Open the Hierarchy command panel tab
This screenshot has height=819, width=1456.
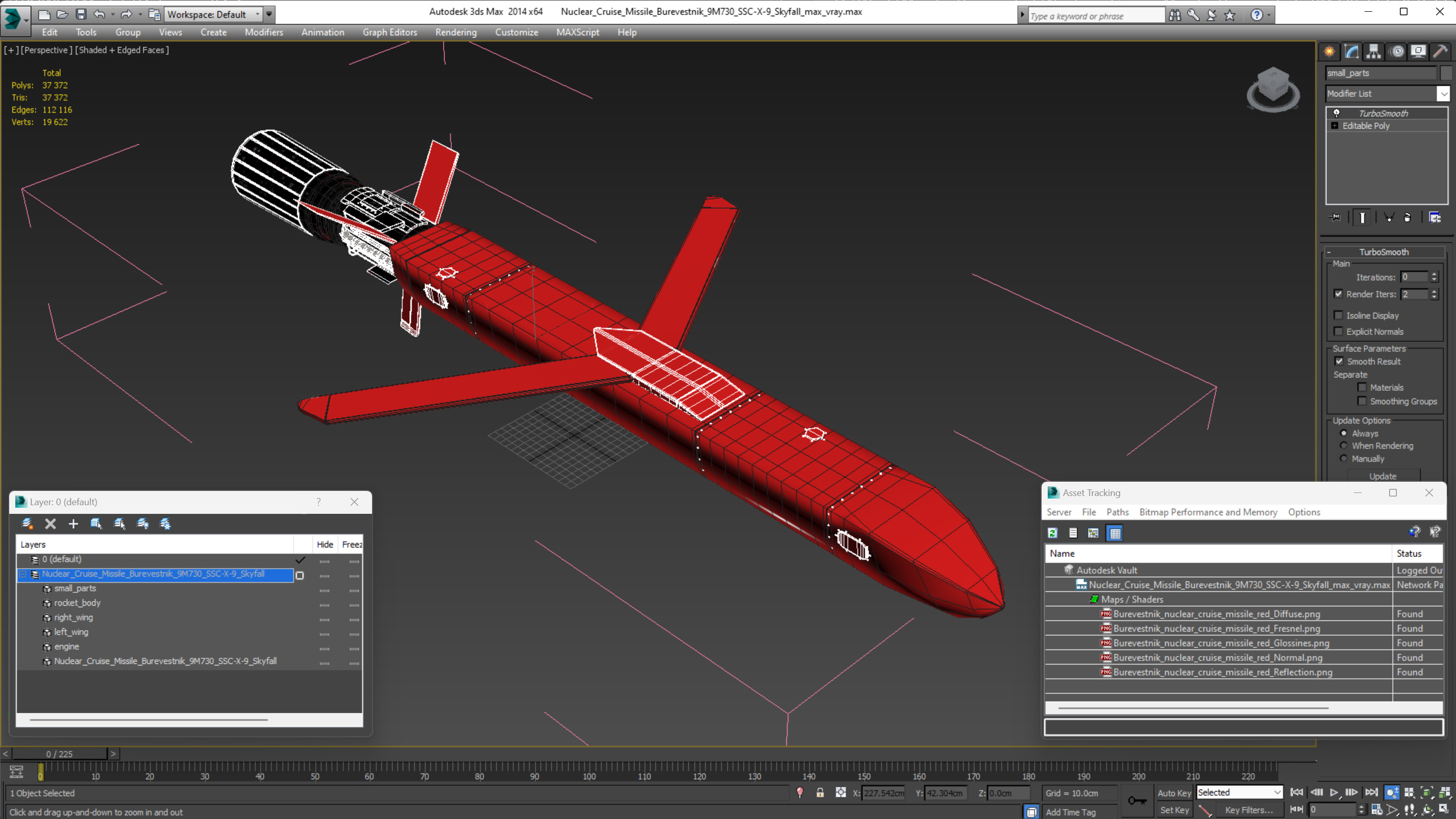tap(1373, 52)
